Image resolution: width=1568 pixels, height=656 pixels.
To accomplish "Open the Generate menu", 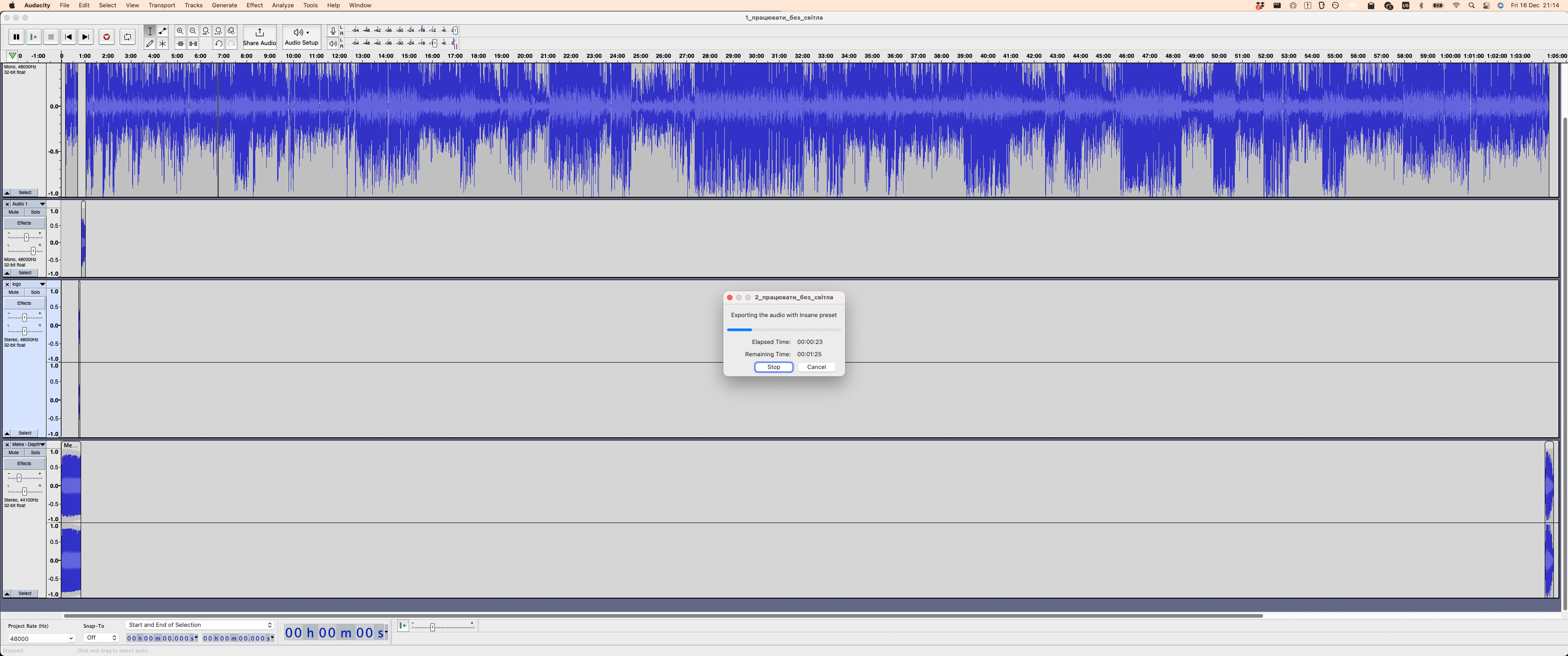I will click(225, 5).
